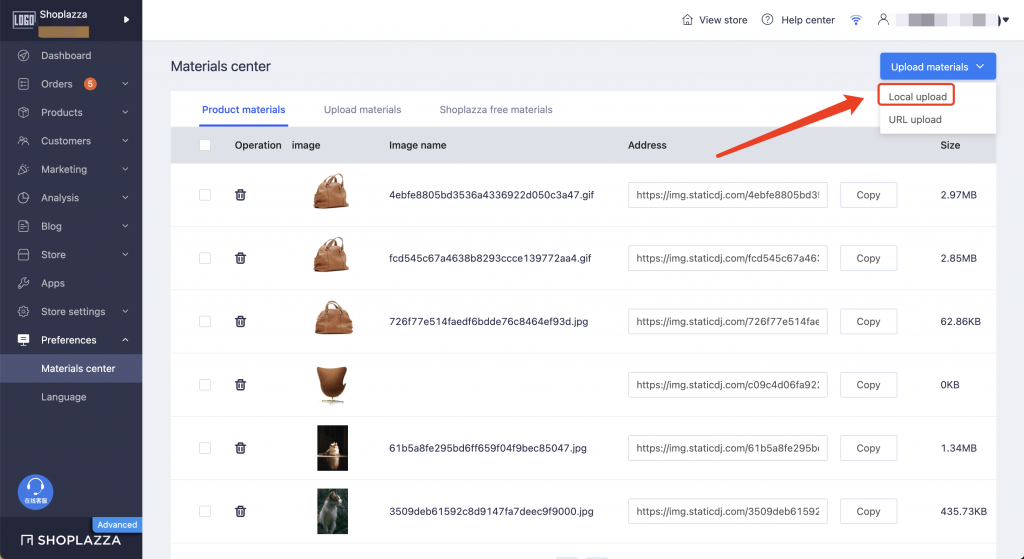The width and height of the screenshot is (1024, 559).
Task: Copy the address of 3509deb61592c8d9 jpg
Action: 868,511
